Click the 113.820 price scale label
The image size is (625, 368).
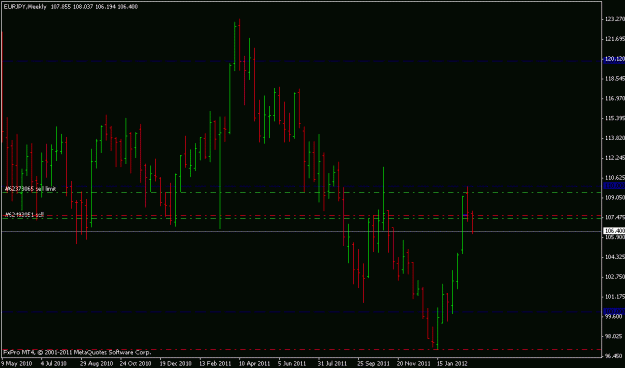point(615,138)
